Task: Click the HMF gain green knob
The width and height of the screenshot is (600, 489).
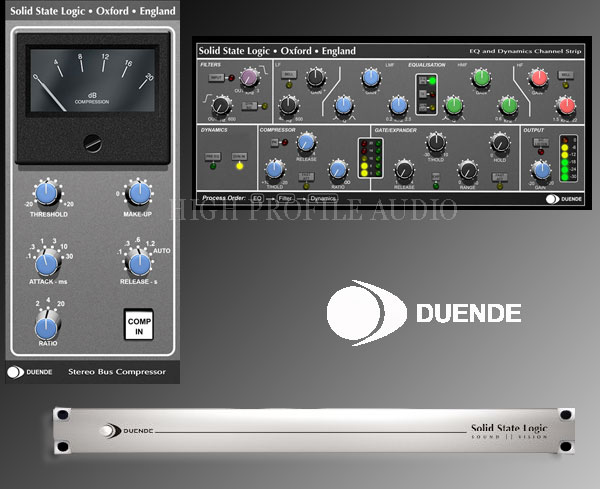Action: pos(481,78)
